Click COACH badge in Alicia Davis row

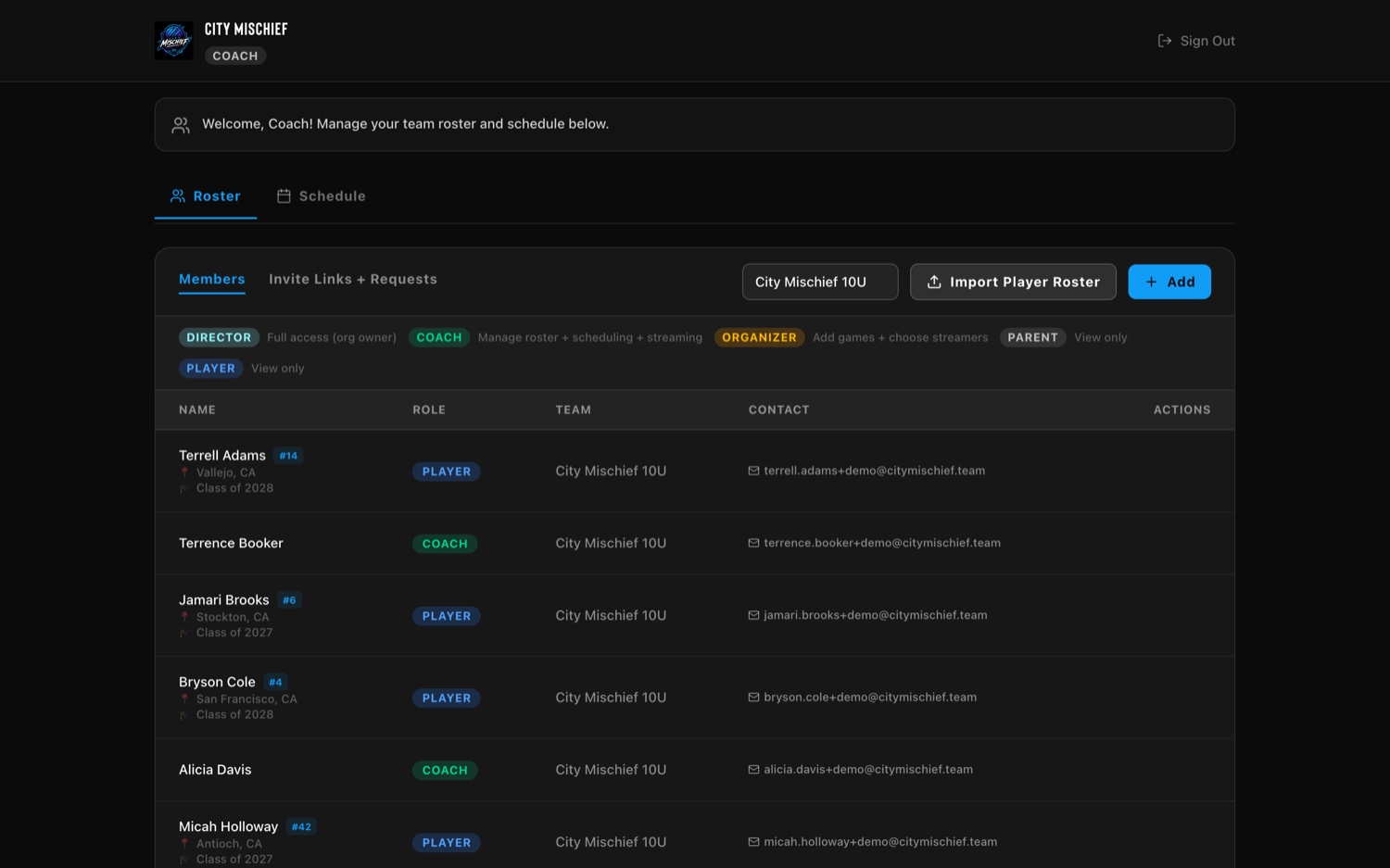pos(445,771)
